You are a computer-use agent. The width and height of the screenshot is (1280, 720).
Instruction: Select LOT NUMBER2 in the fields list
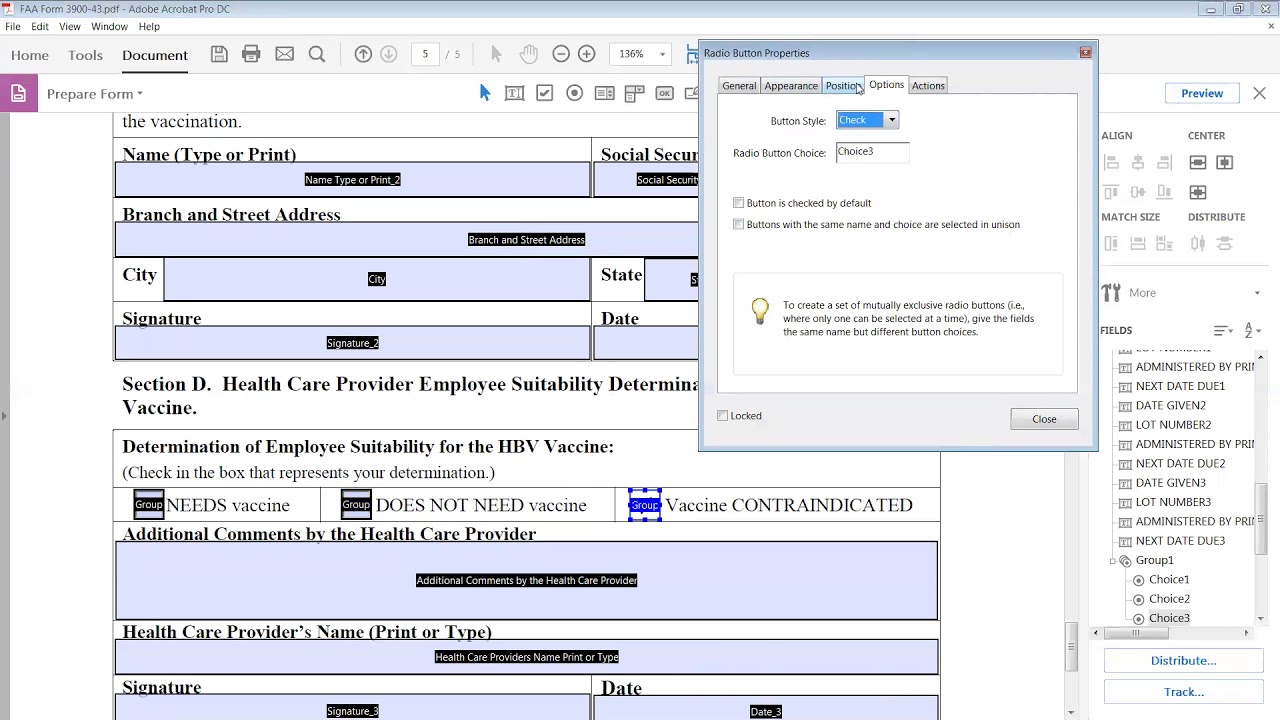click(1173, 425)
